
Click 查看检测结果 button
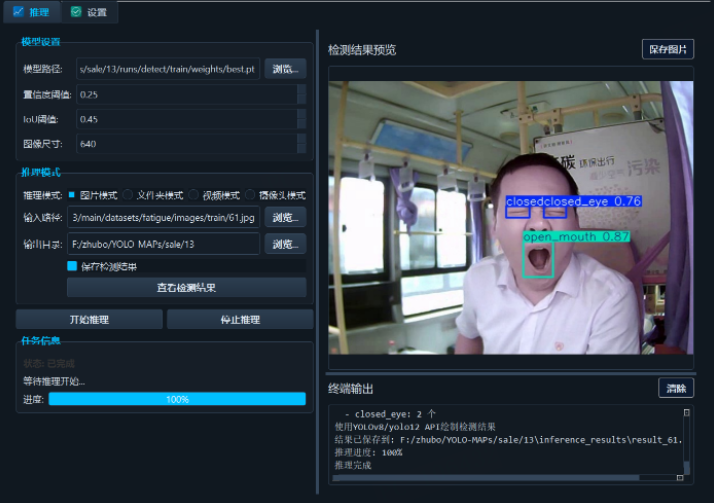point(187,287)
